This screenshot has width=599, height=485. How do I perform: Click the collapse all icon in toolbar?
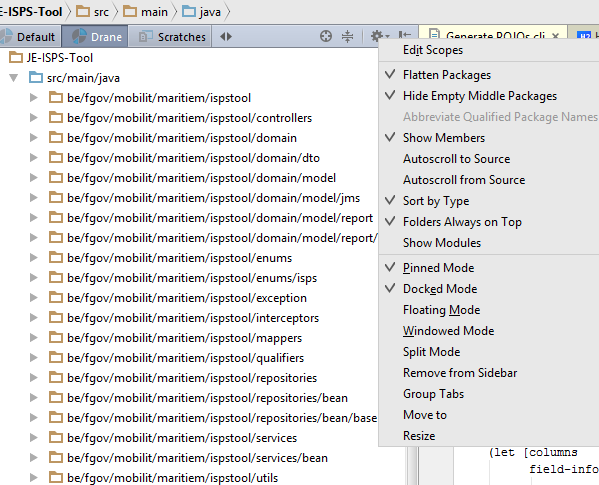pyautogui.click(x=347, y=37)
